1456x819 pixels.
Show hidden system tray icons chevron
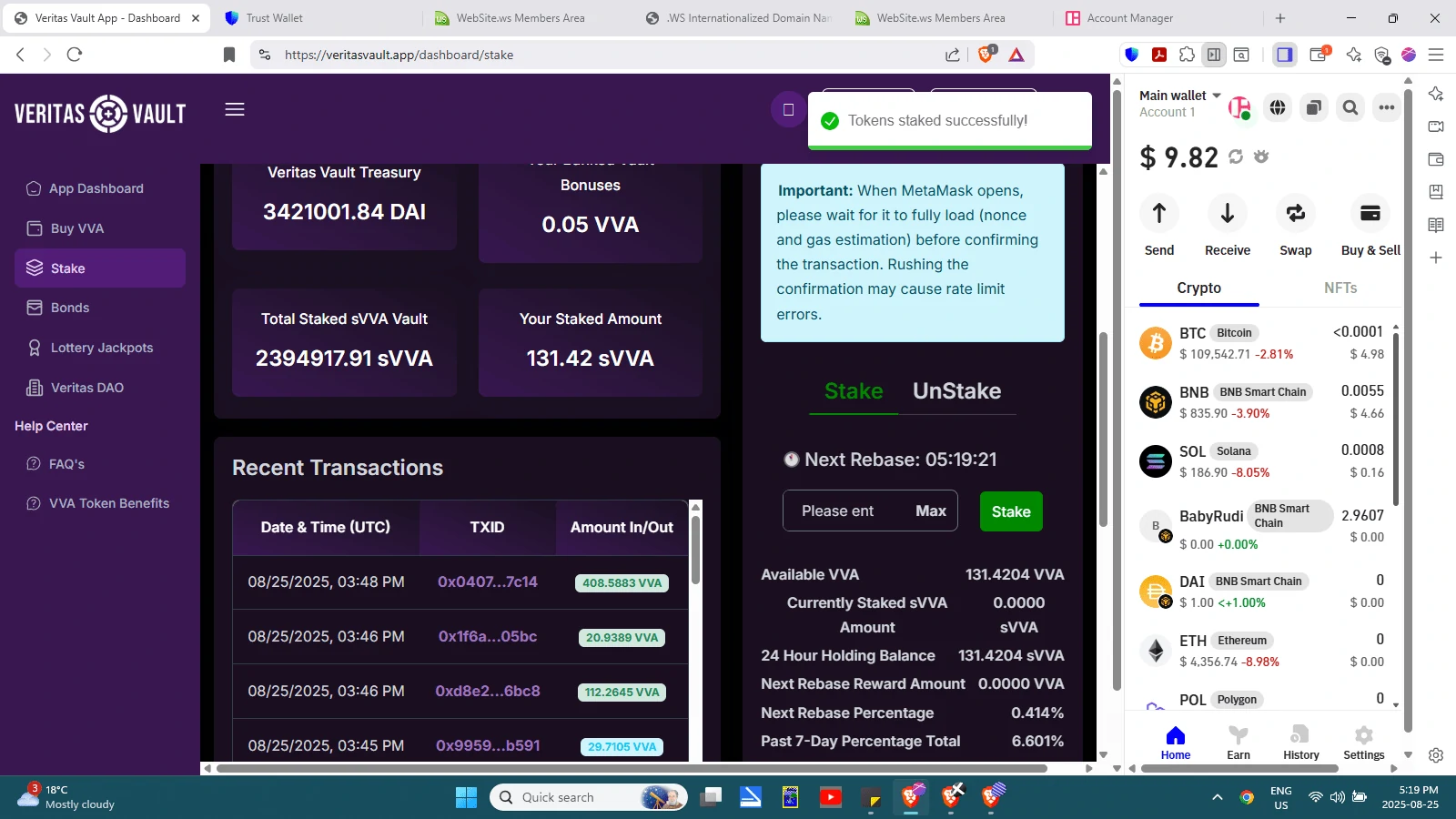pos(1217,798)
